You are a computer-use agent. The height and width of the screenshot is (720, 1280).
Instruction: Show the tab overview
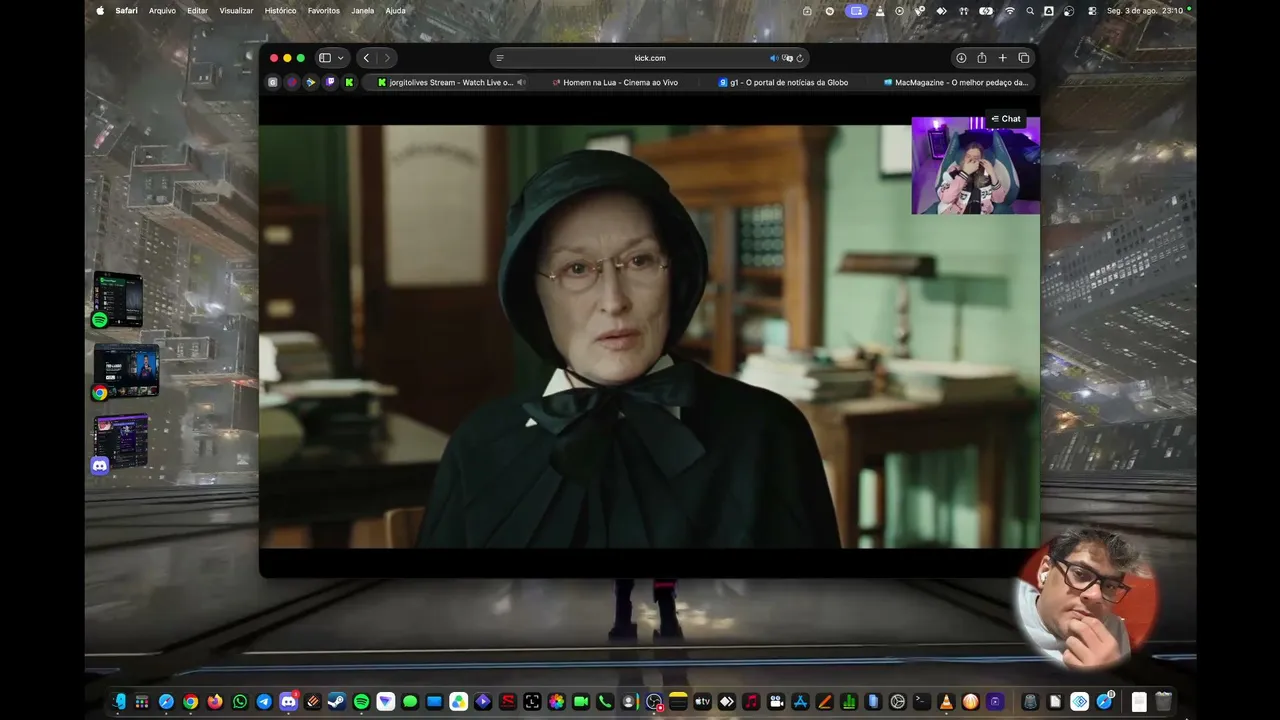(x=1024, y=58)
